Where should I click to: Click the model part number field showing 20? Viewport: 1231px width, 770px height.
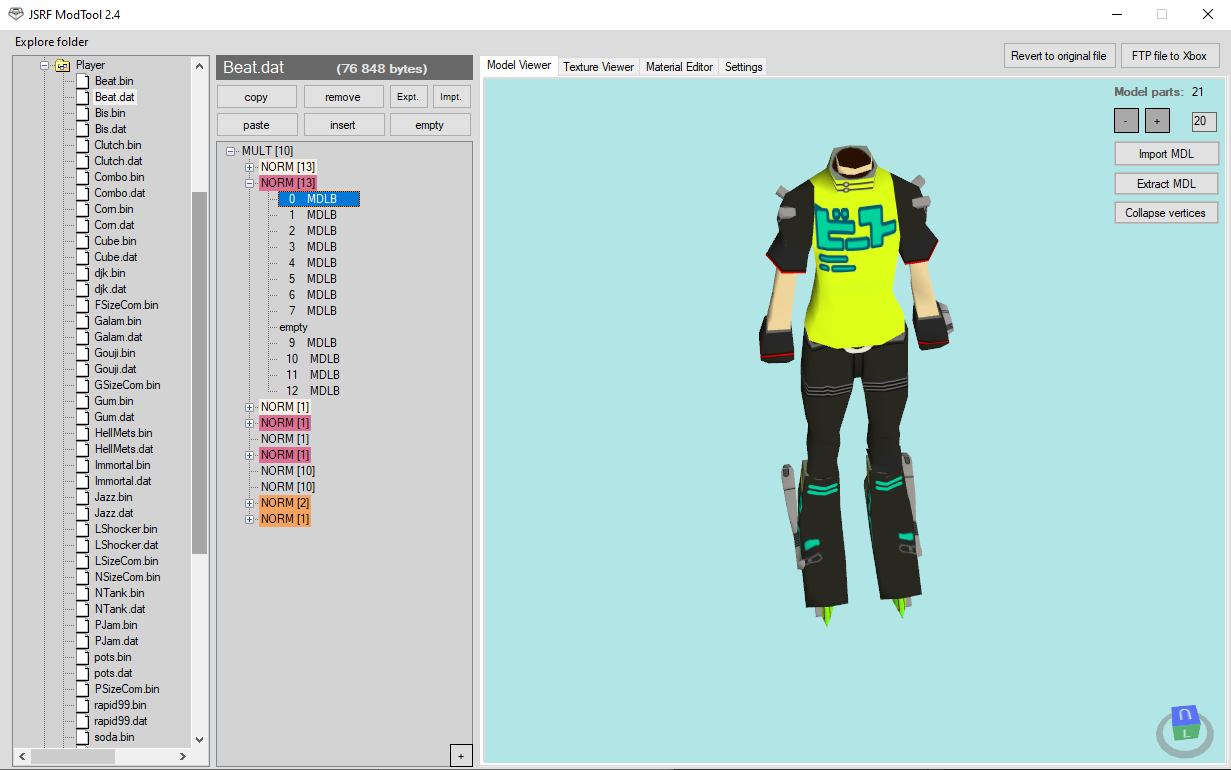click(1204, 121)
